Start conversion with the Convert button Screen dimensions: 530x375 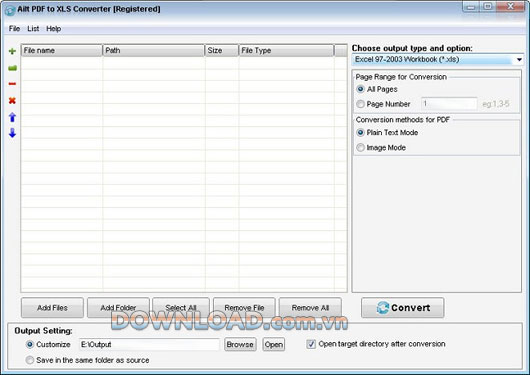403,308
